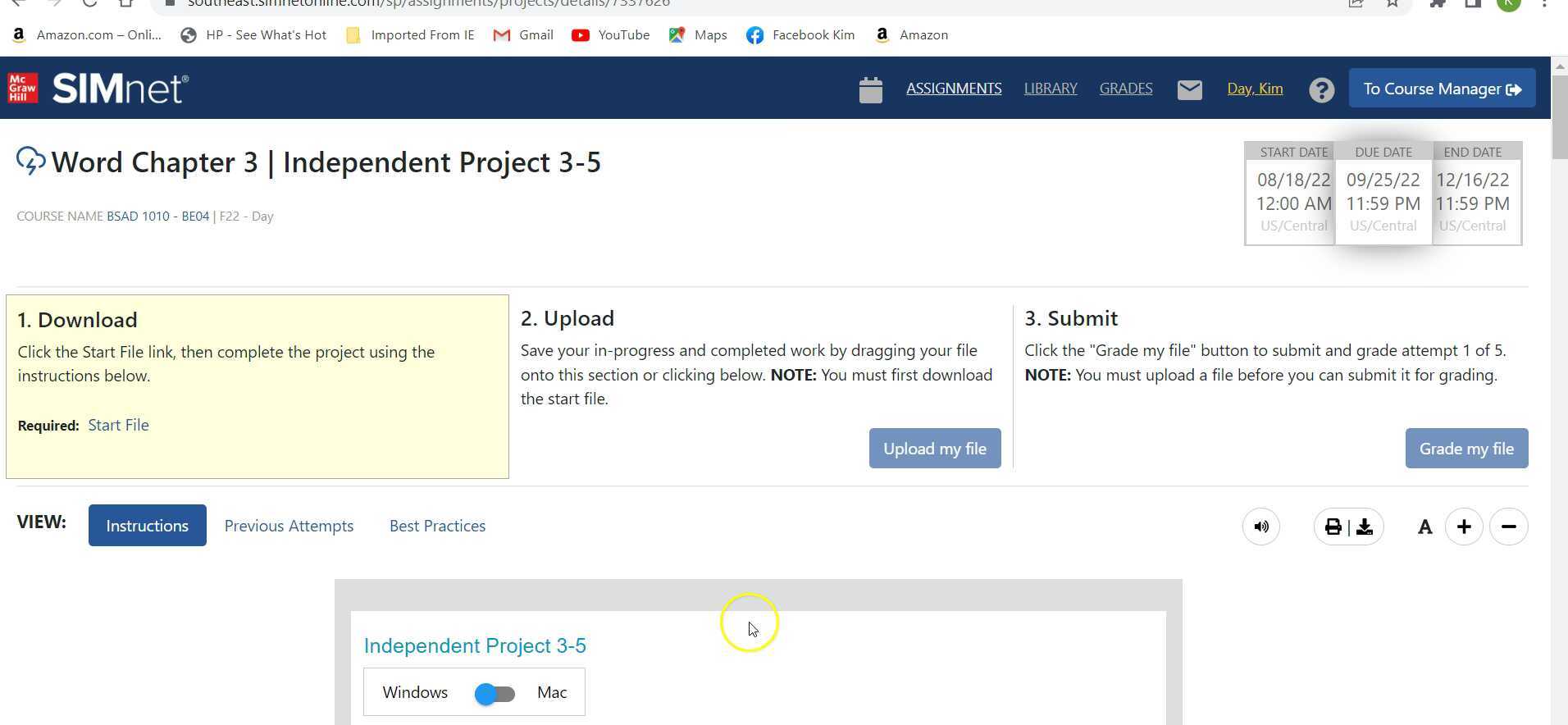
Task: Open the Facebook Kim bookmark
Action: [x=800, y=35]
